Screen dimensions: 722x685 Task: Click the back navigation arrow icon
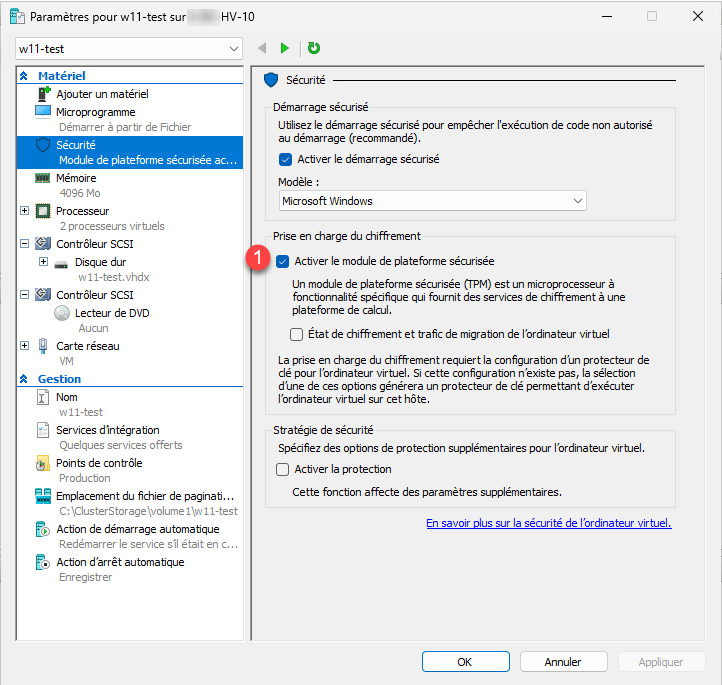[262, 48]
